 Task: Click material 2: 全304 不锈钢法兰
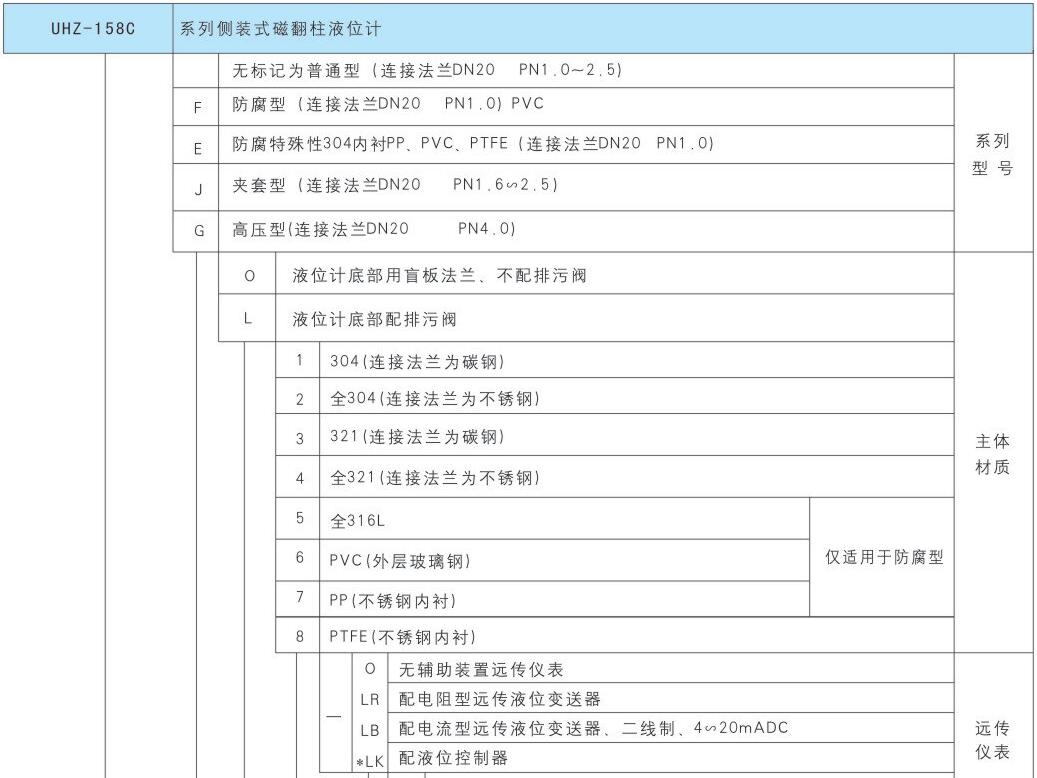click(x=434, y=399)
